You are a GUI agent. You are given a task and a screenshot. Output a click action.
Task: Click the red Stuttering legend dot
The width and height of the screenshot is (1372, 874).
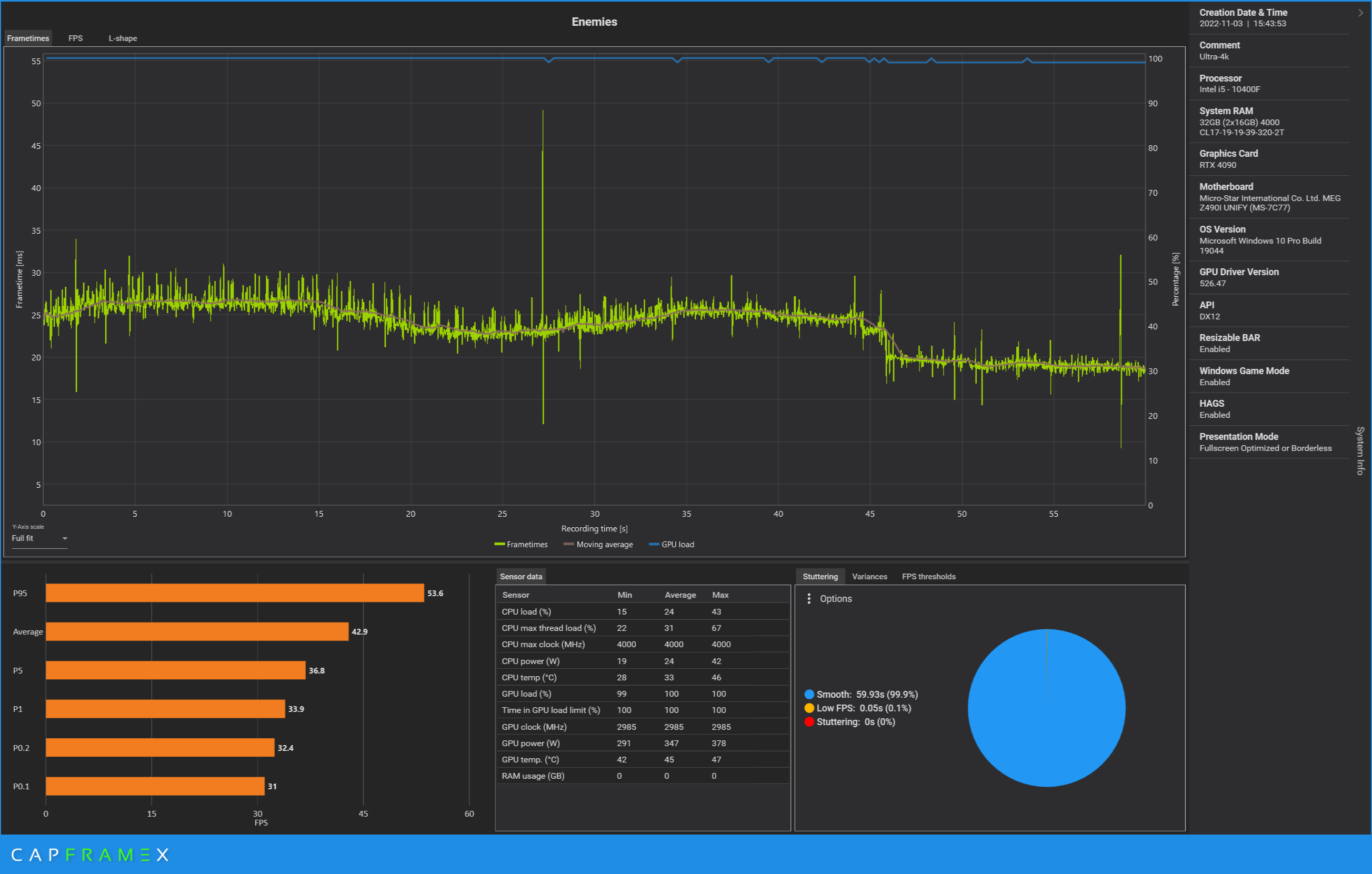click(809, 722)
